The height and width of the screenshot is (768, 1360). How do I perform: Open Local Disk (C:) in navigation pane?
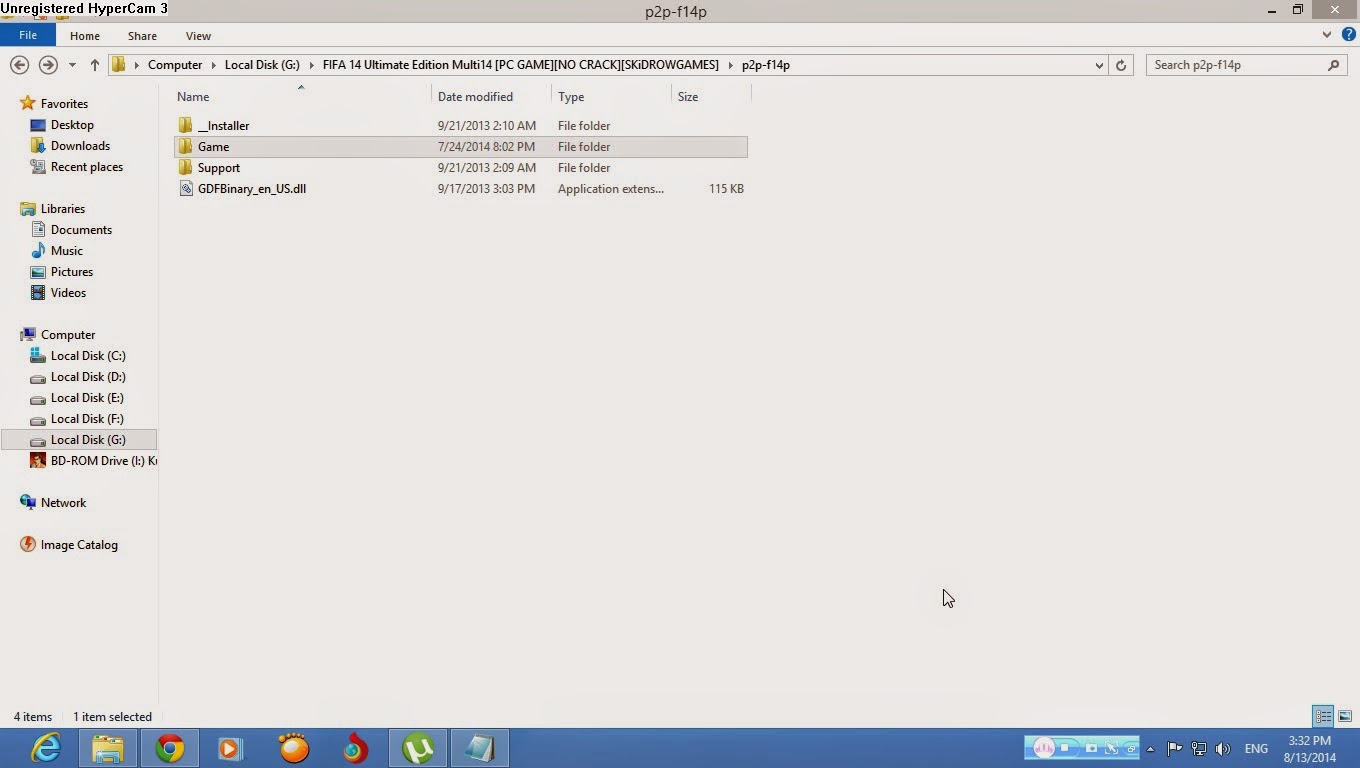pos(88,356)
